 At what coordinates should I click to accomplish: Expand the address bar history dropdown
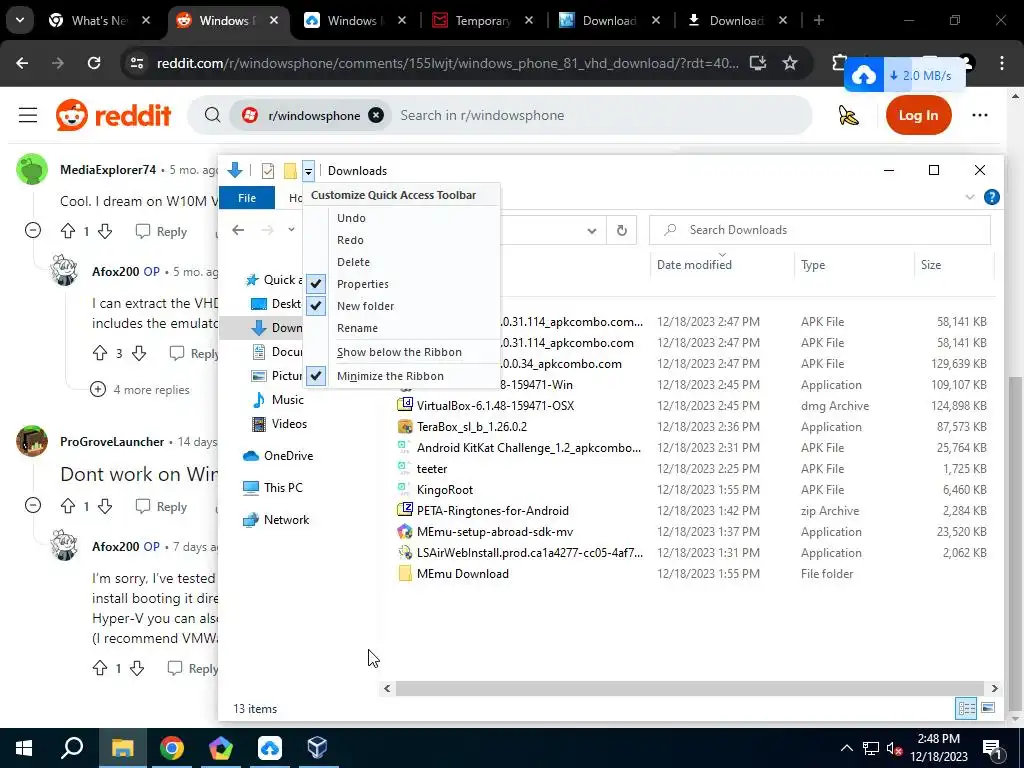592,231
